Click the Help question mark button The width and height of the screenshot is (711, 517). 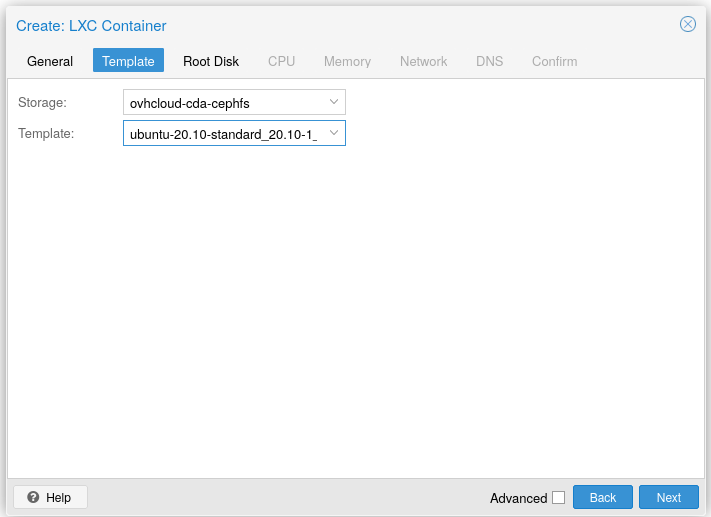point(50,497)
